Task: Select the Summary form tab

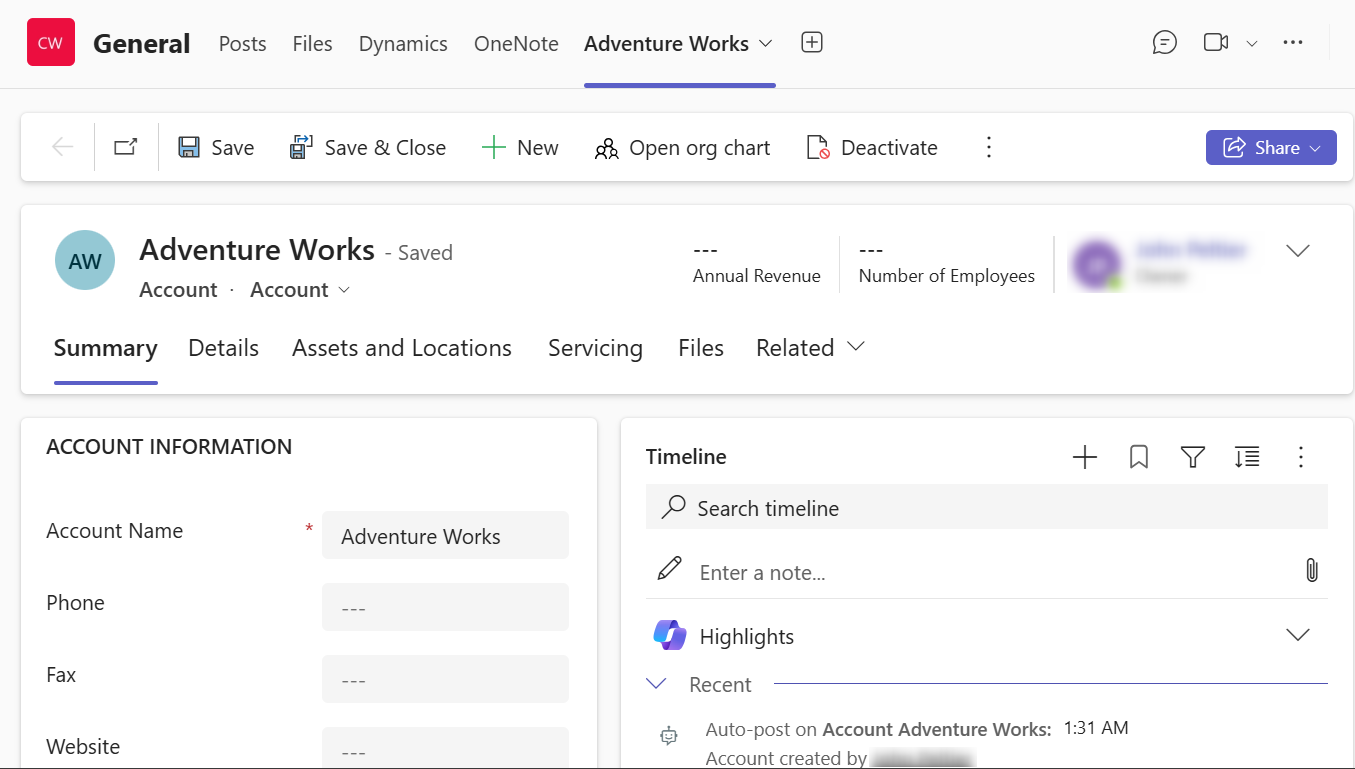Action: click(x=105, y=347)
